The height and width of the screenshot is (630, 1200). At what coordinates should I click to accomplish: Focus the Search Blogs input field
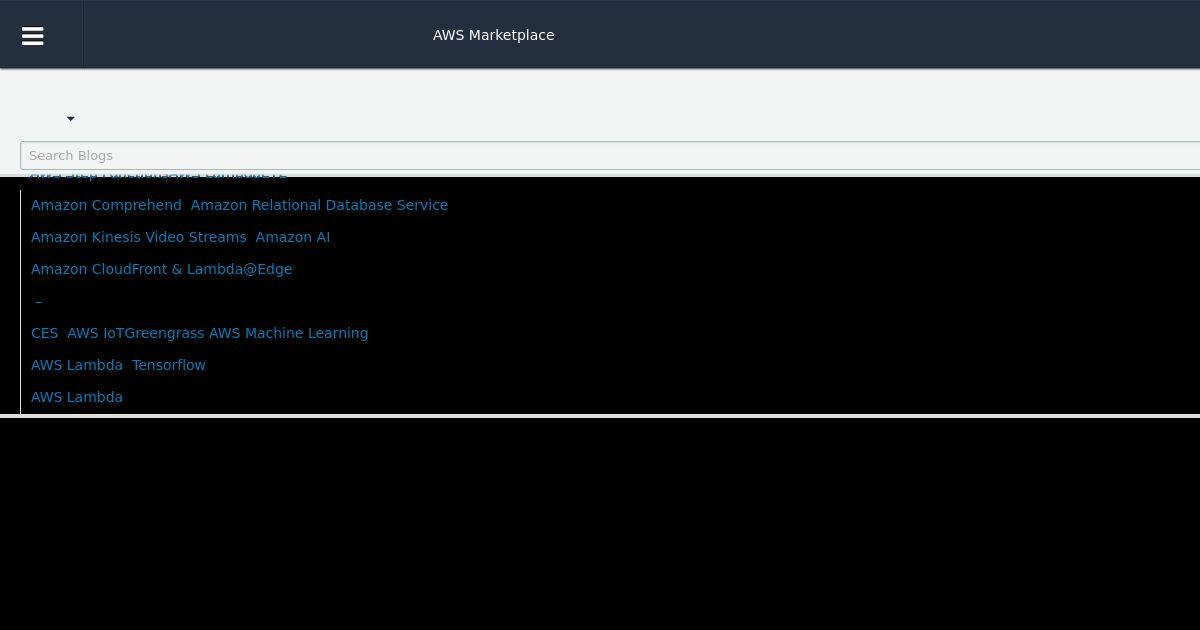point(610,155)
